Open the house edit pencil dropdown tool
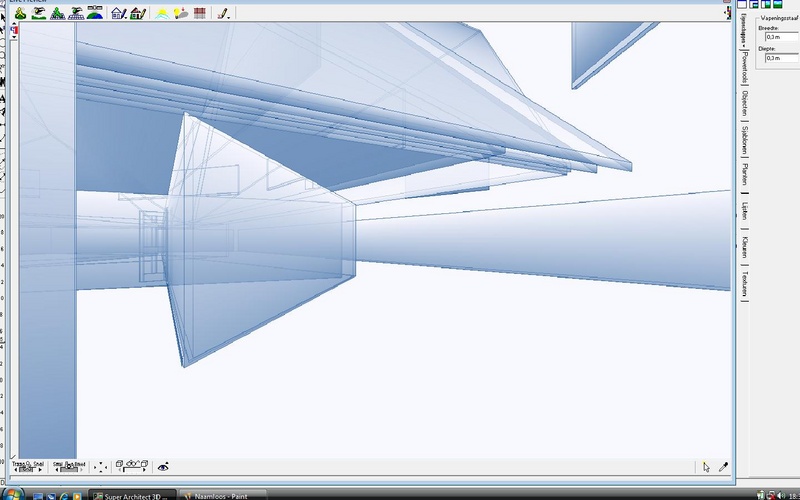Image resolution: width=800 pixels, height=500 pixels. click(119, 14)
